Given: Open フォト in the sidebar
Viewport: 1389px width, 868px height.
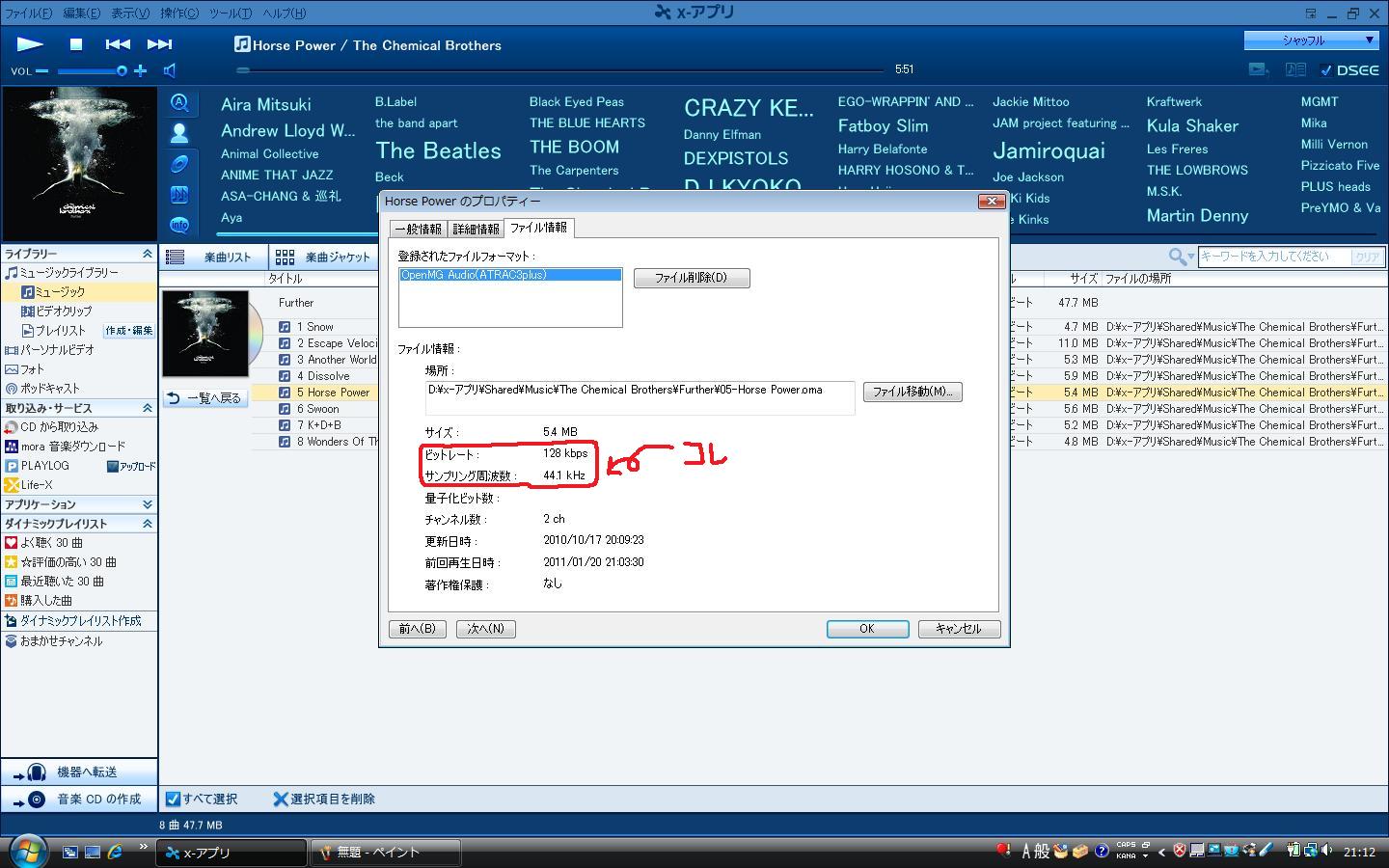Looking at the screenshot, I should pos(32,369).
